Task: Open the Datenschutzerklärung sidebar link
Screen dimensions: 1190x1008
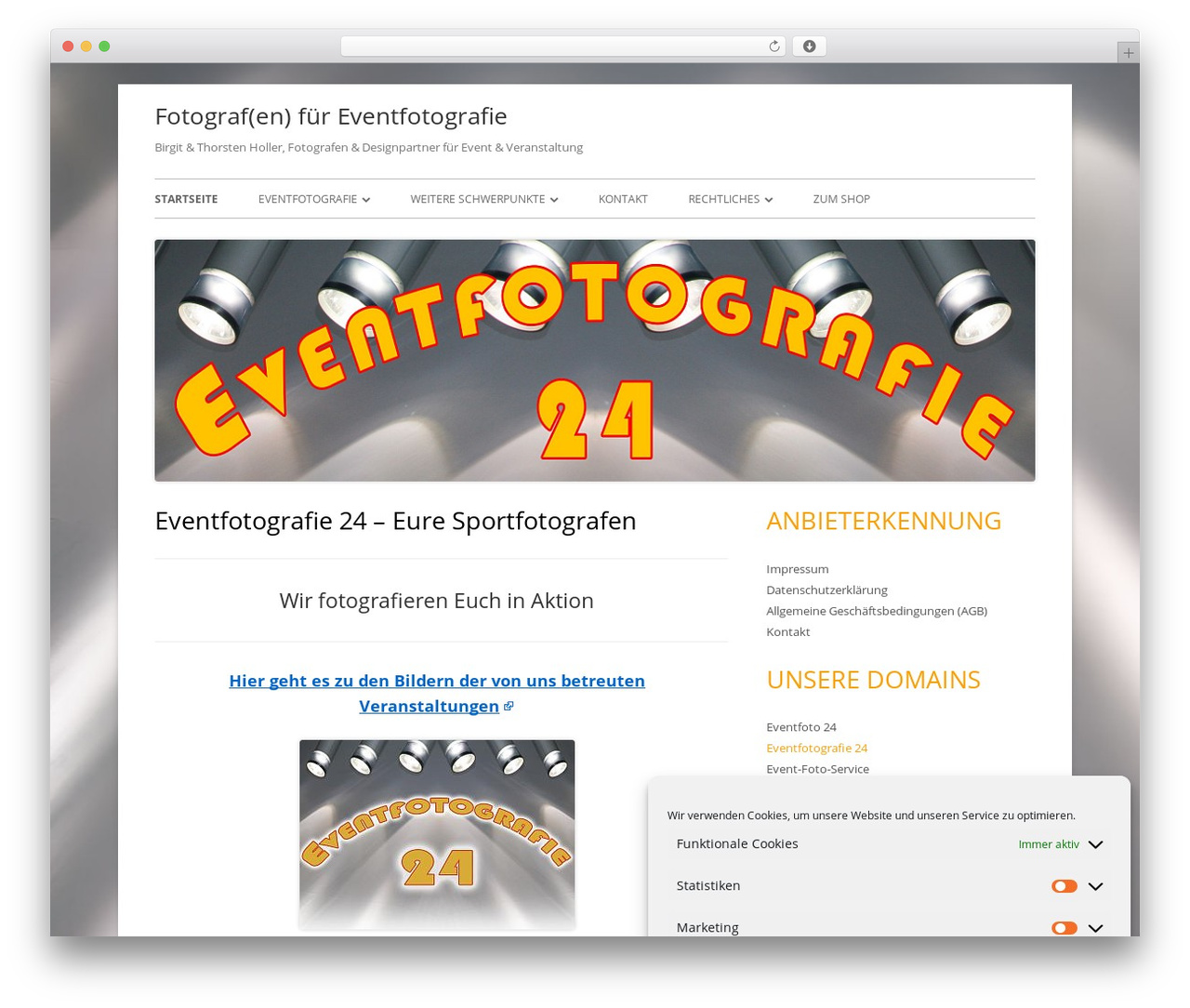Action: pos(826,590)
